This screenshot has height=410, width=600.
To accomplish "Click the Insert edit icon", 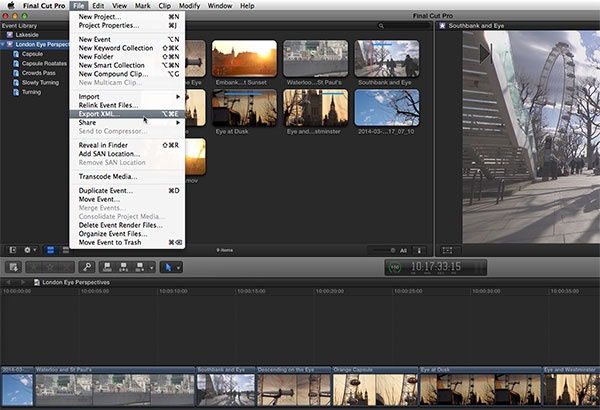I will [124, 267].
